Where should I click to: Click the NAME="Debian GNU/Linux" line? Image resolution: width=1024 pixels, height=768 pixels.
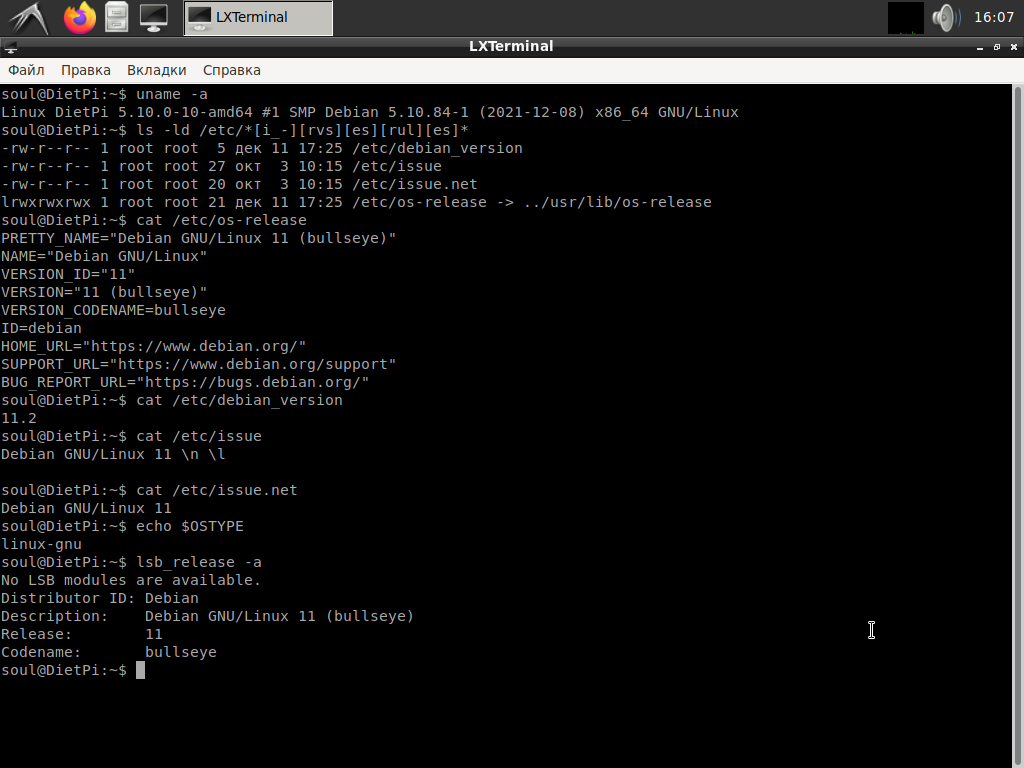coord(104,256)
